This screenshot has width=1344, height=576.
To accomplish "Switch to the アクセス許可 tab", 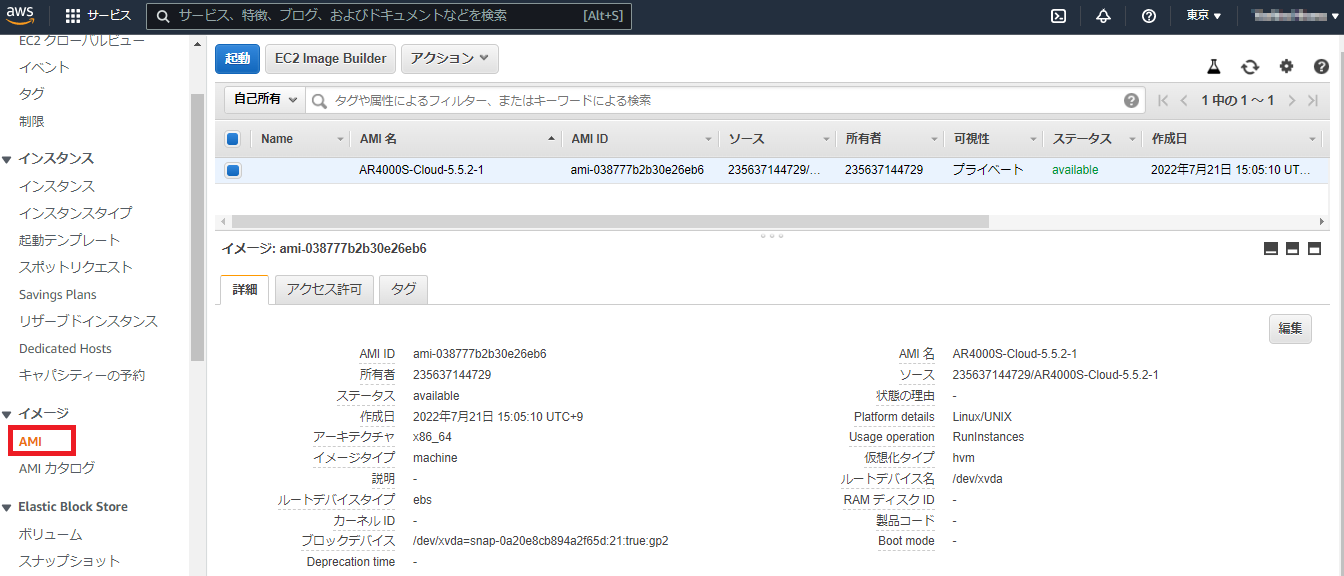I will pyautogui.click(x=324, y=290).
